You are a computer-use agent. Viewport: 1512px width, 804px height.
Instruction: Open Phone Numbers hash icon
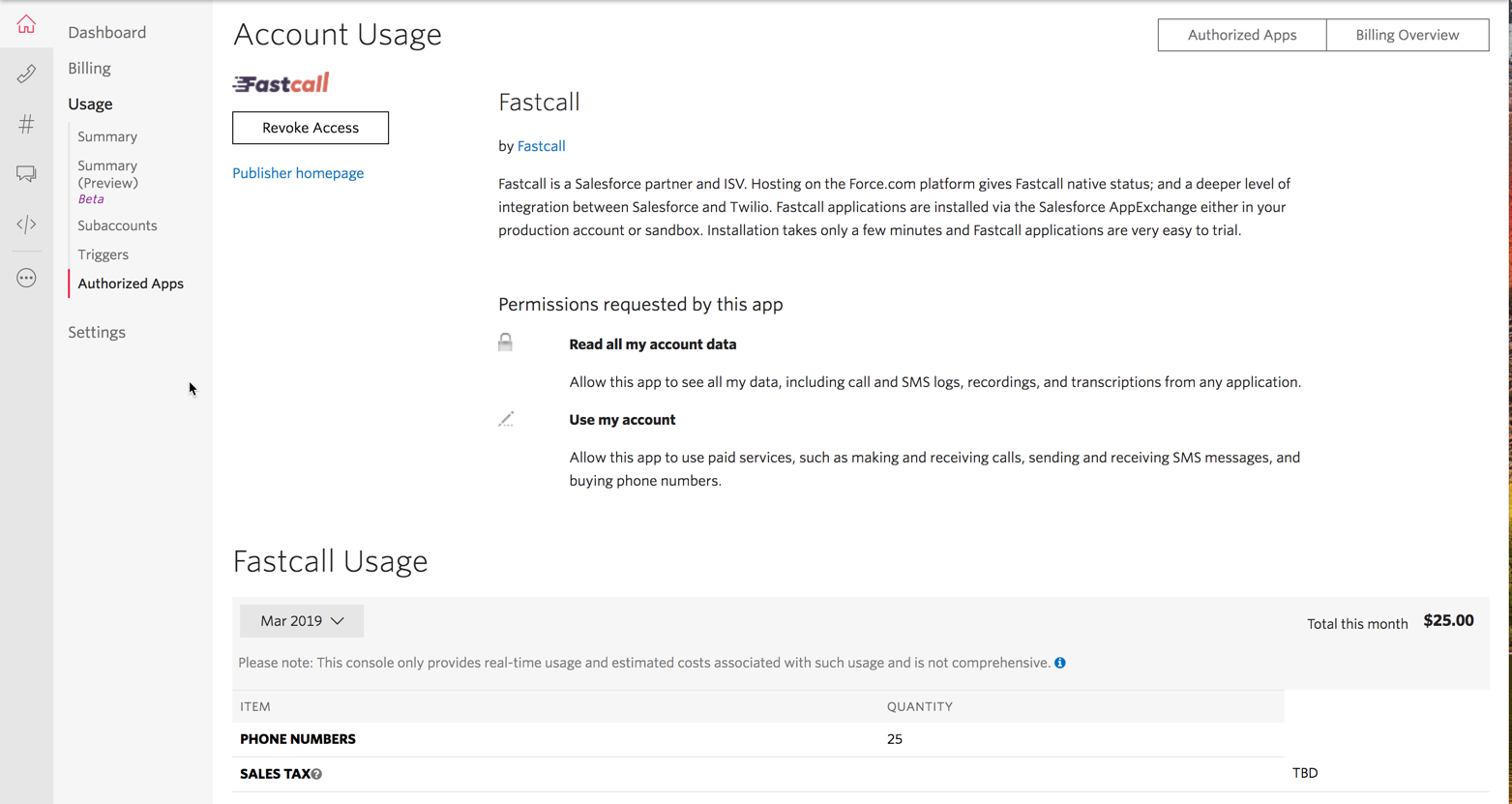[26, 124]
